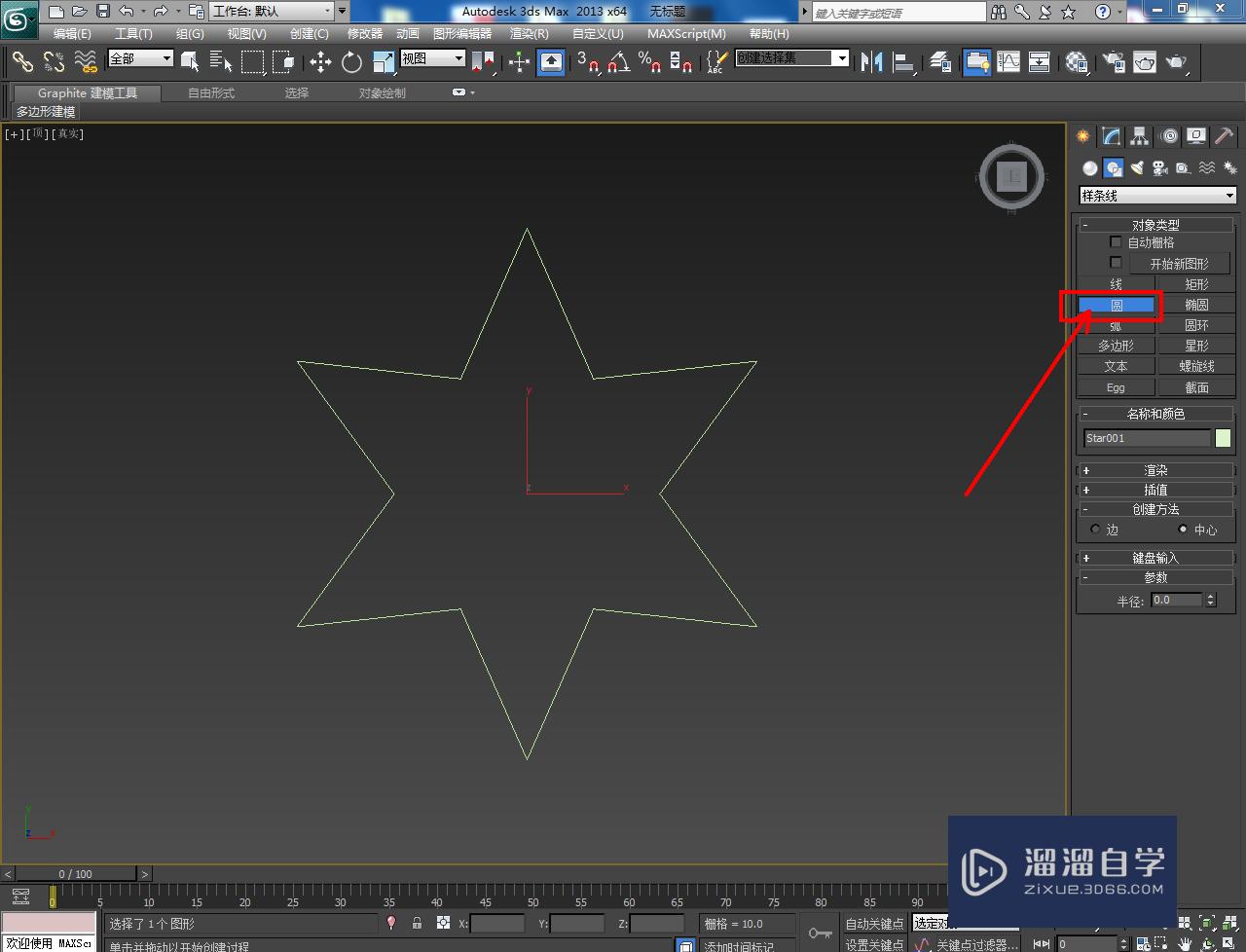Image resolution: width=1246 pixels, height=952 pixels.
Task: Click the Mirror tool icon
Action: (x=873, y=61)
